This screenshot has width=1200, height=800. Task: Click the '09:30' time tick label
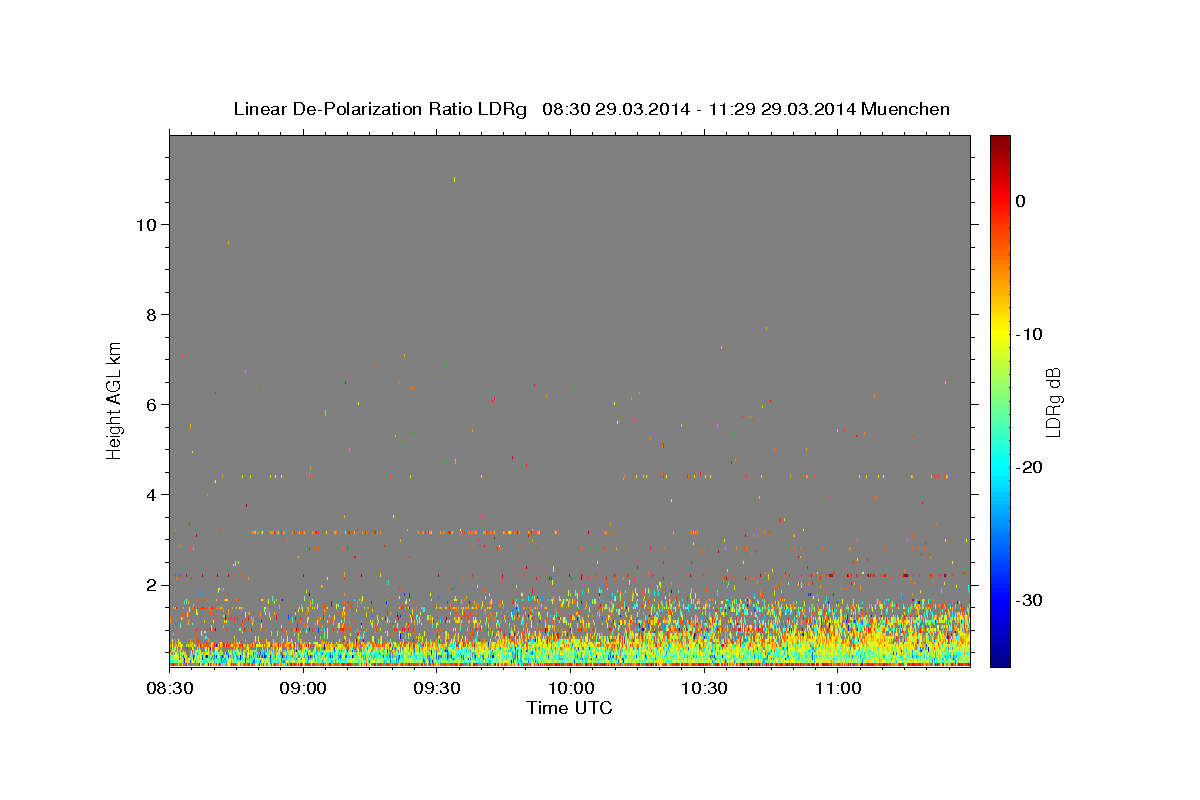436,689
